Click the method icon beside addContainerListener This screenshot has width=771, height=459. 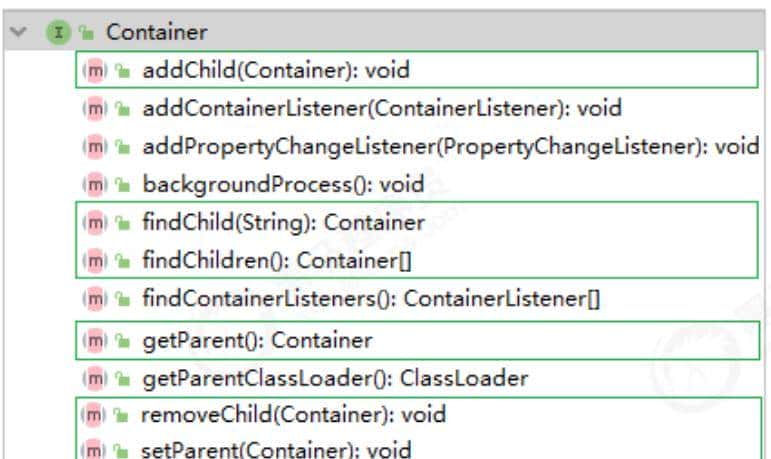94,108
